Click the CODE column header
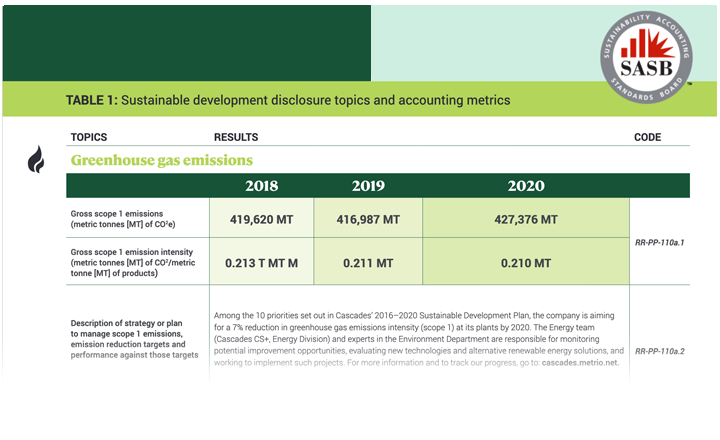720x440 pixels. (x=647, y=137)
